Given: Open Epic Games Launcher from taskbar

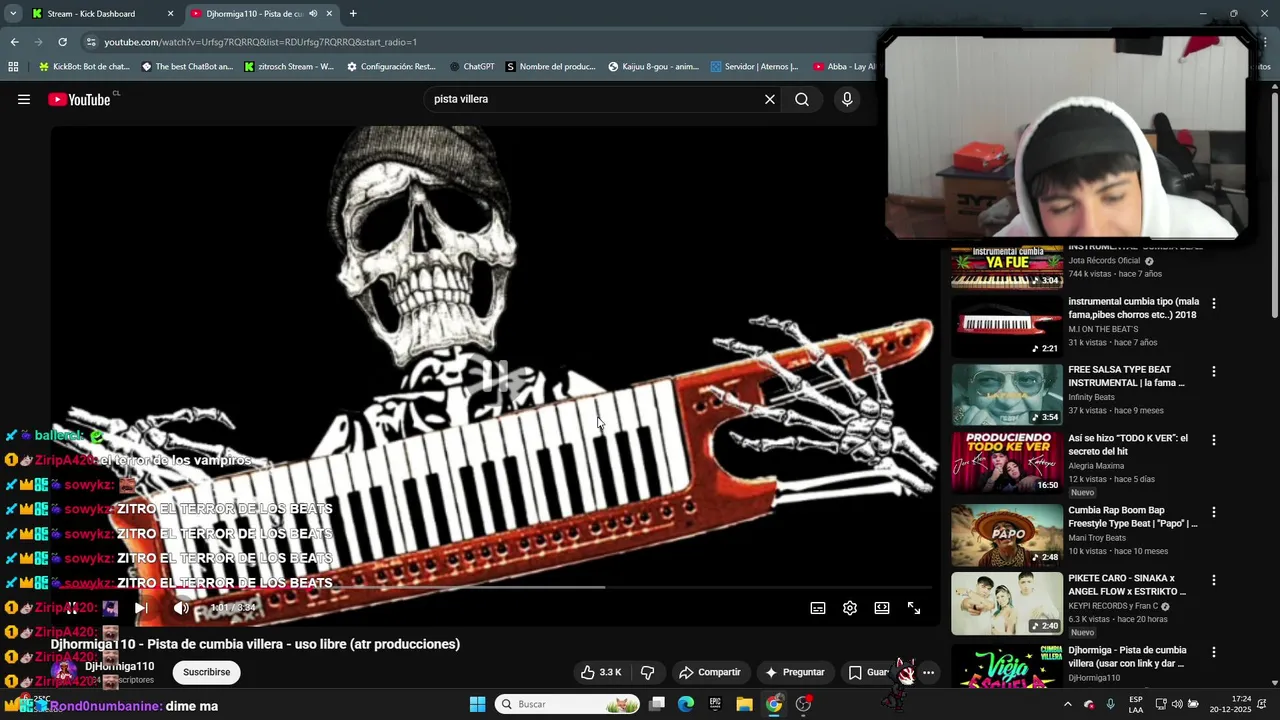Looking at the screenshot, I should tap(715, 704).
